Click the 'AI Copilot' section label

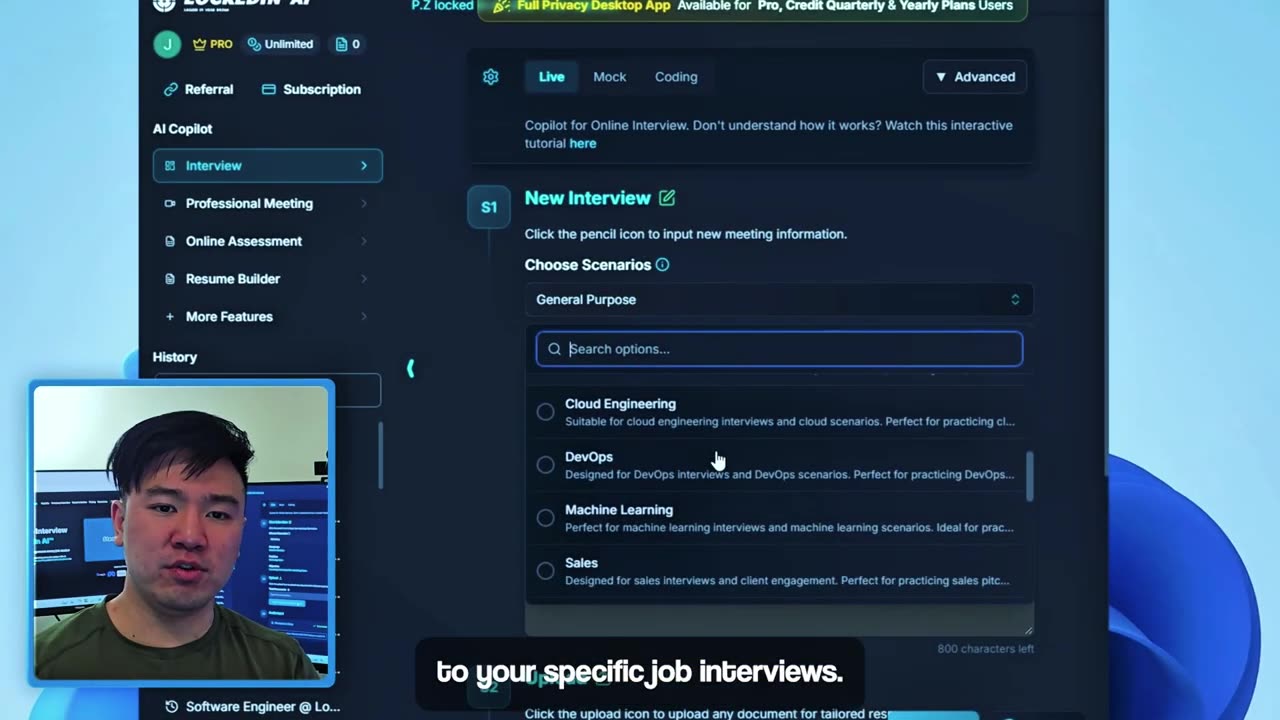coord(182,129)
